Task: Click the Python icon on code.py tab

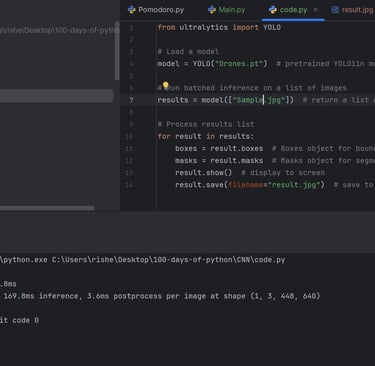Action: tap(273, 10)
